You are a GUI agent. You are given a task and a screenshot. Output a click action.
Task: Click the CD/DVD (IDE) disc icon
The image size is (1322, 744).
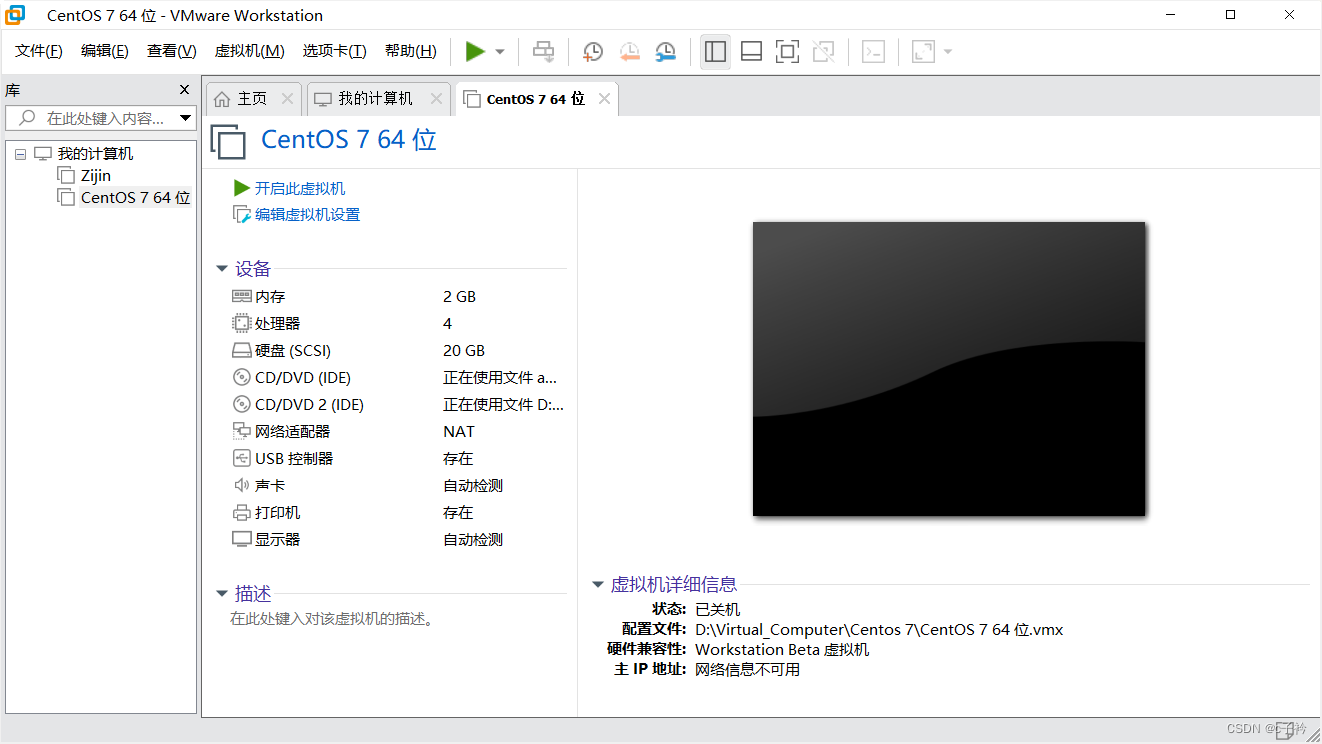(x=241, y=377)
